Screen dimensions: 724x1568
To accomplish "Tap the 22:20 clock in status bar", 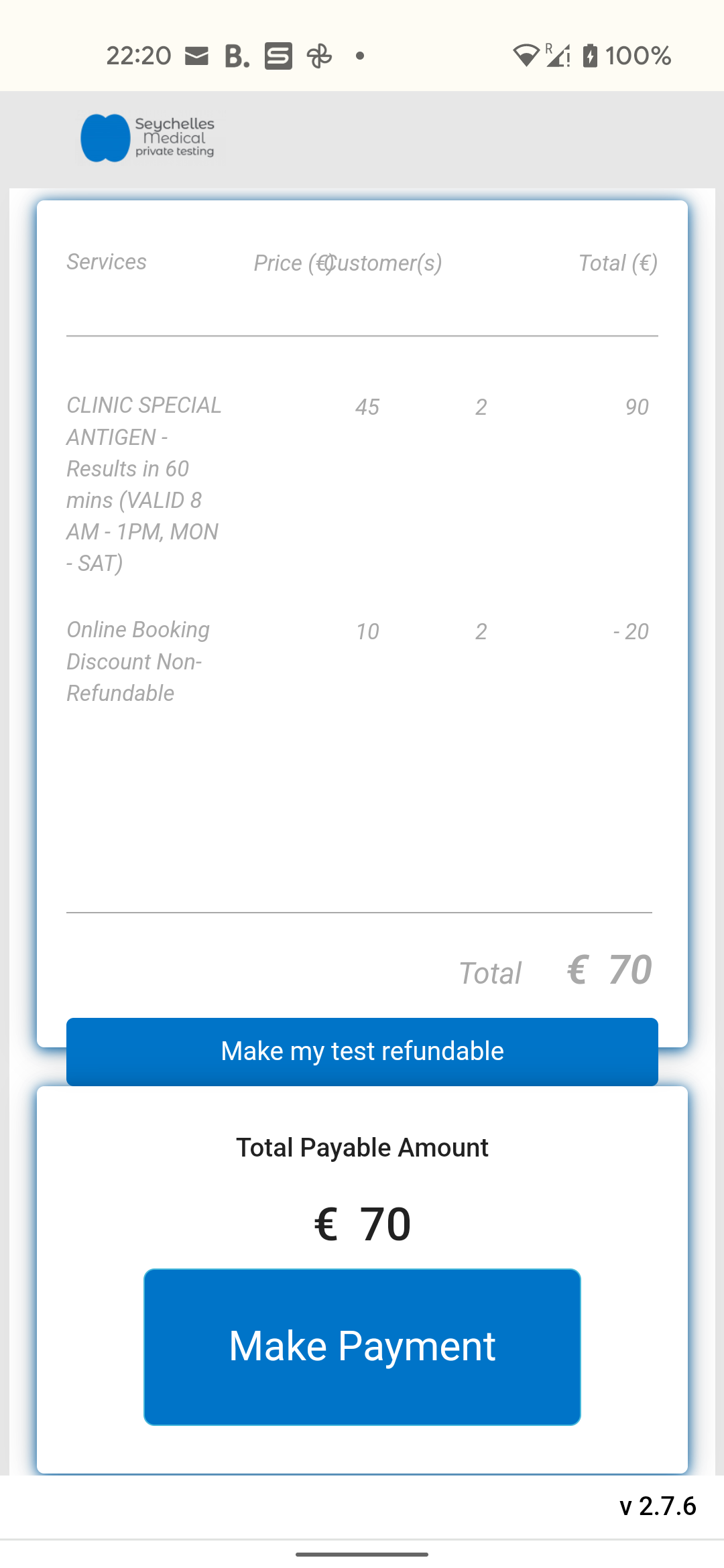I will tap(139, 56).
